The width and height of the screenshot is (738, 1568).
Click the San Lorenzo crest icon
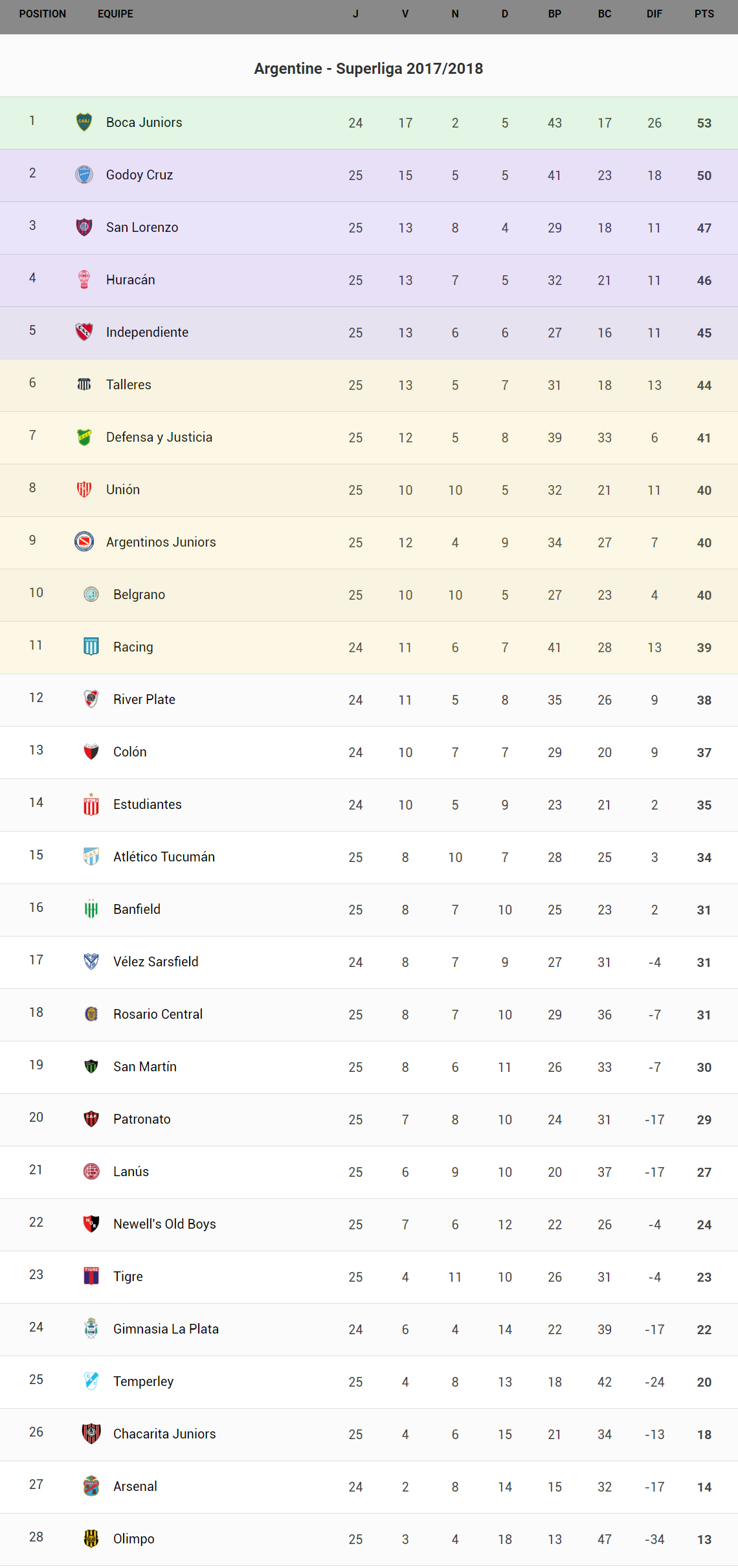(84, 227)
